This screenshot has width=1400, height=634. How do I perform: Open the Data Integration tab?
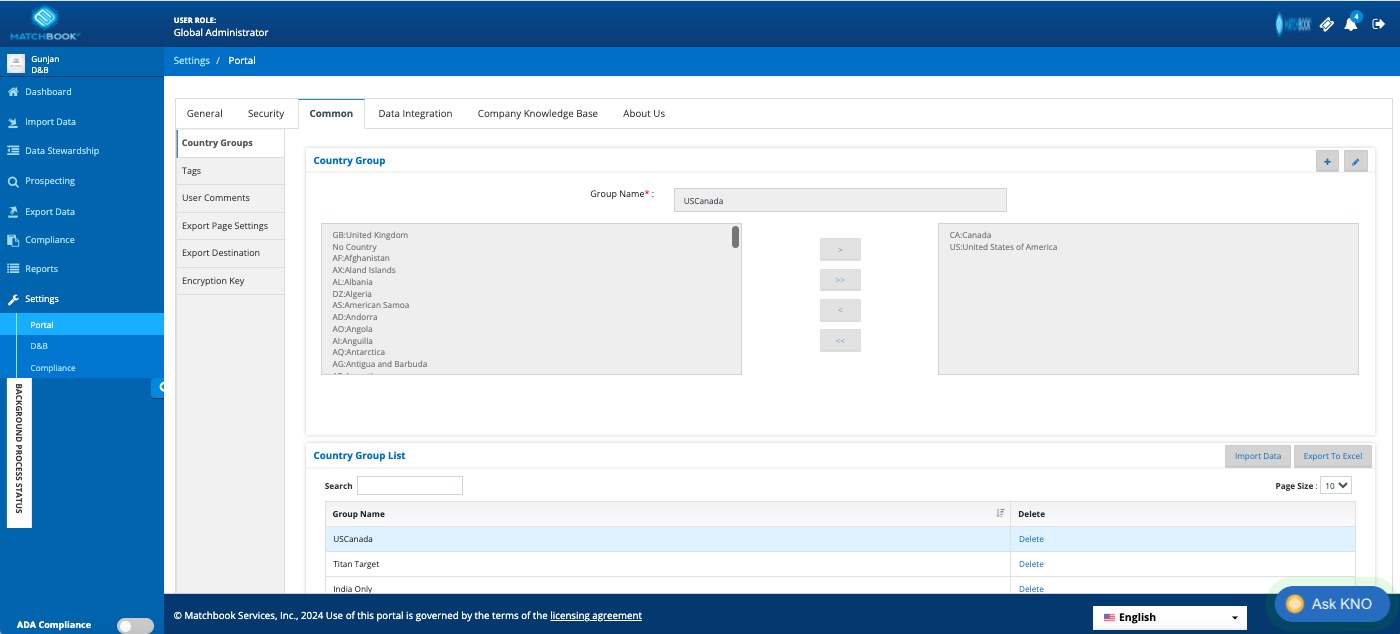click(x=415, y=114)
